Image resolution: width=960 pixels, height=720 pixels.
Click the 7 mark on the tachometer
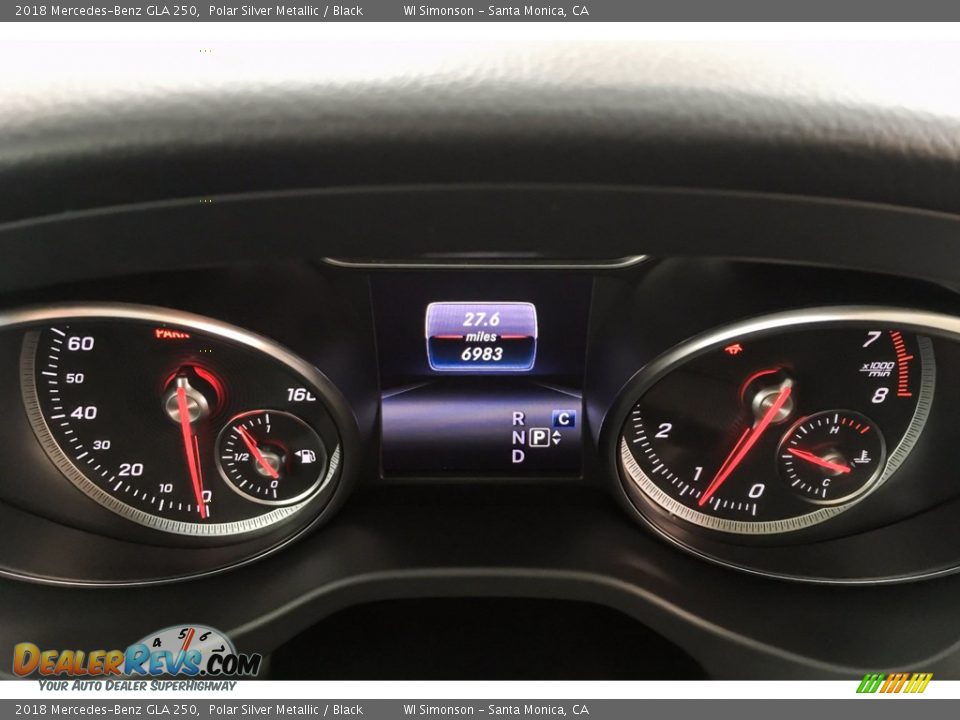[872, 339]
